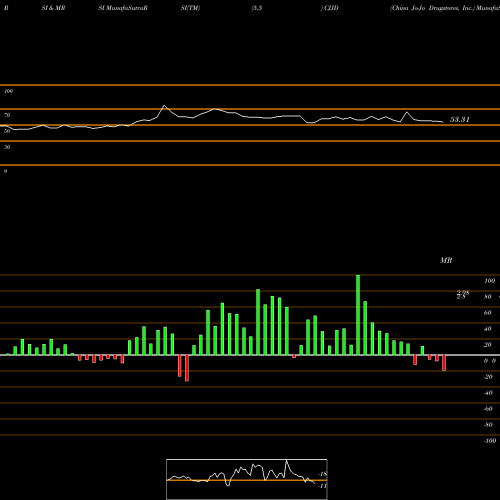Click the -80 label on the MR axis
This screenshot has width=500, height=500.
click(x=488, y=425)
